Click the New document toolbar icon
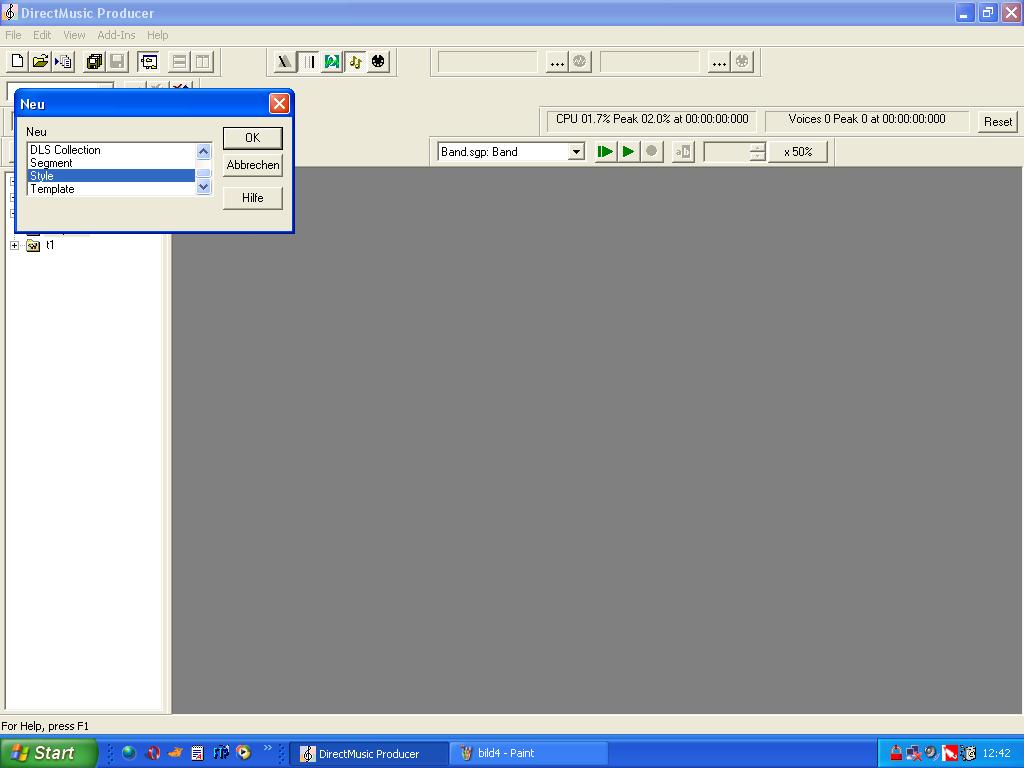Image resolution: width=1024 pixels, height=768 pixels. [x=17, y=61]
